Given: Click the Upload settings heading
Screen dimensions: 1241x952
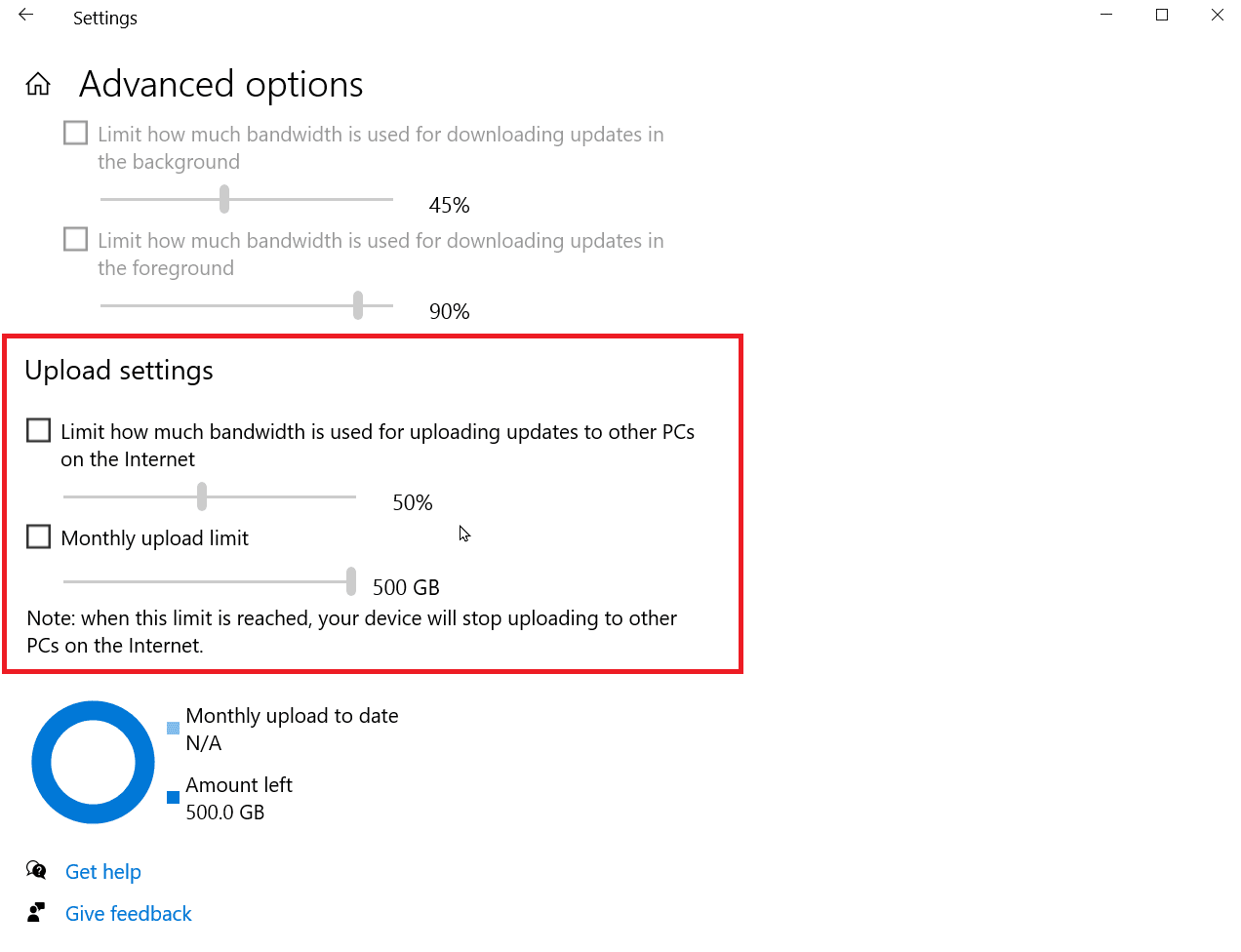Looking at the screenshot, I should pyautogui.click(x=119, y=371).
